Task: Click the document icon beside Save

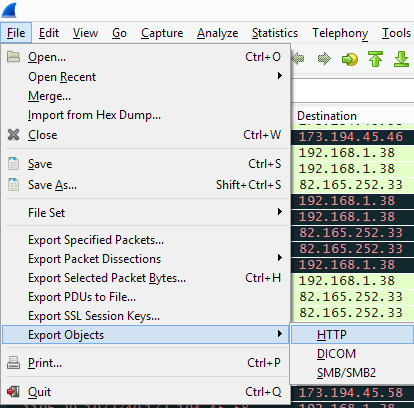Action: (x=13, y=164)
